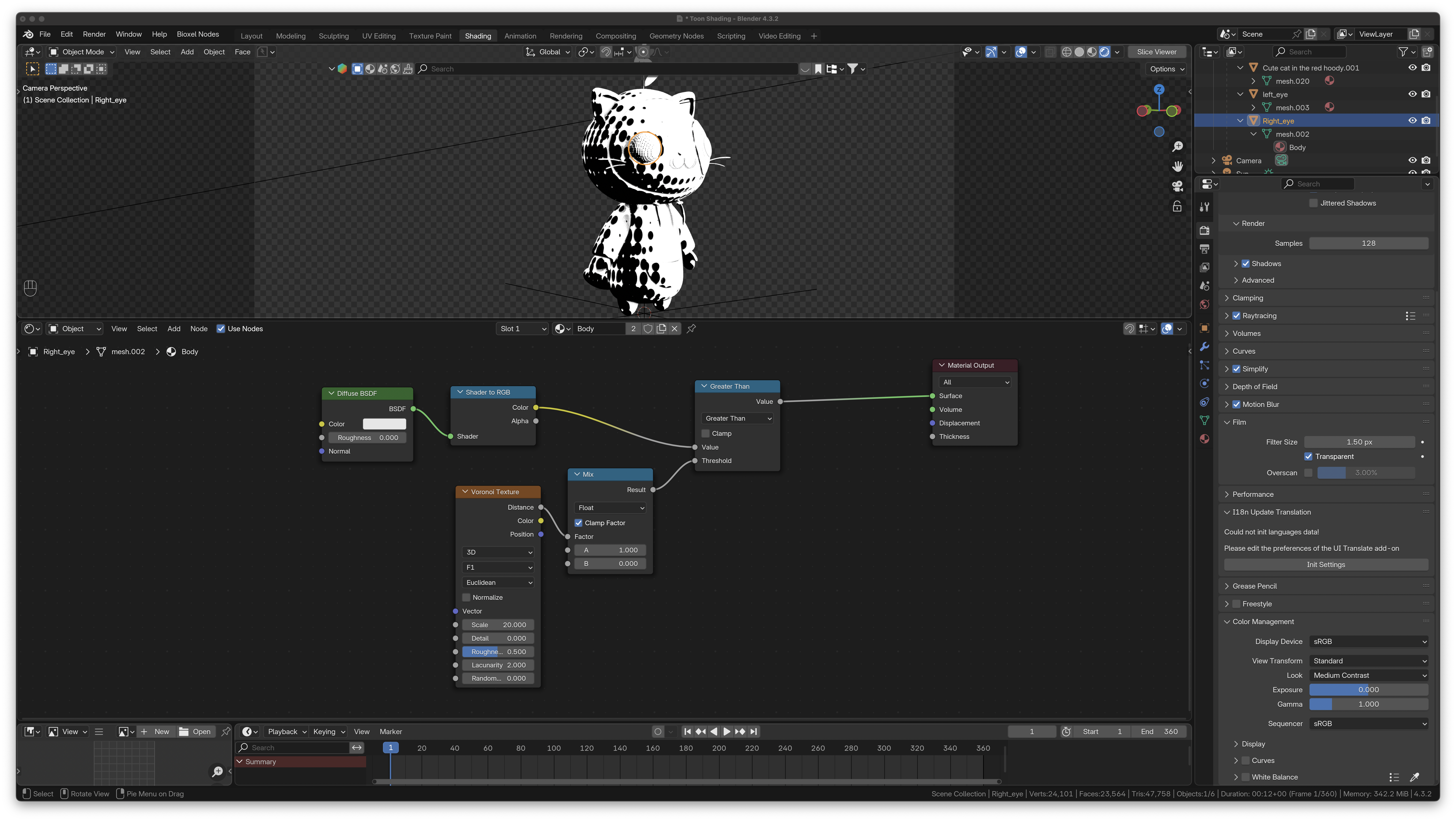Open the Modifiers properties wrench icon
This screenshot has height=821, width=1456.
coord(1204,347)
